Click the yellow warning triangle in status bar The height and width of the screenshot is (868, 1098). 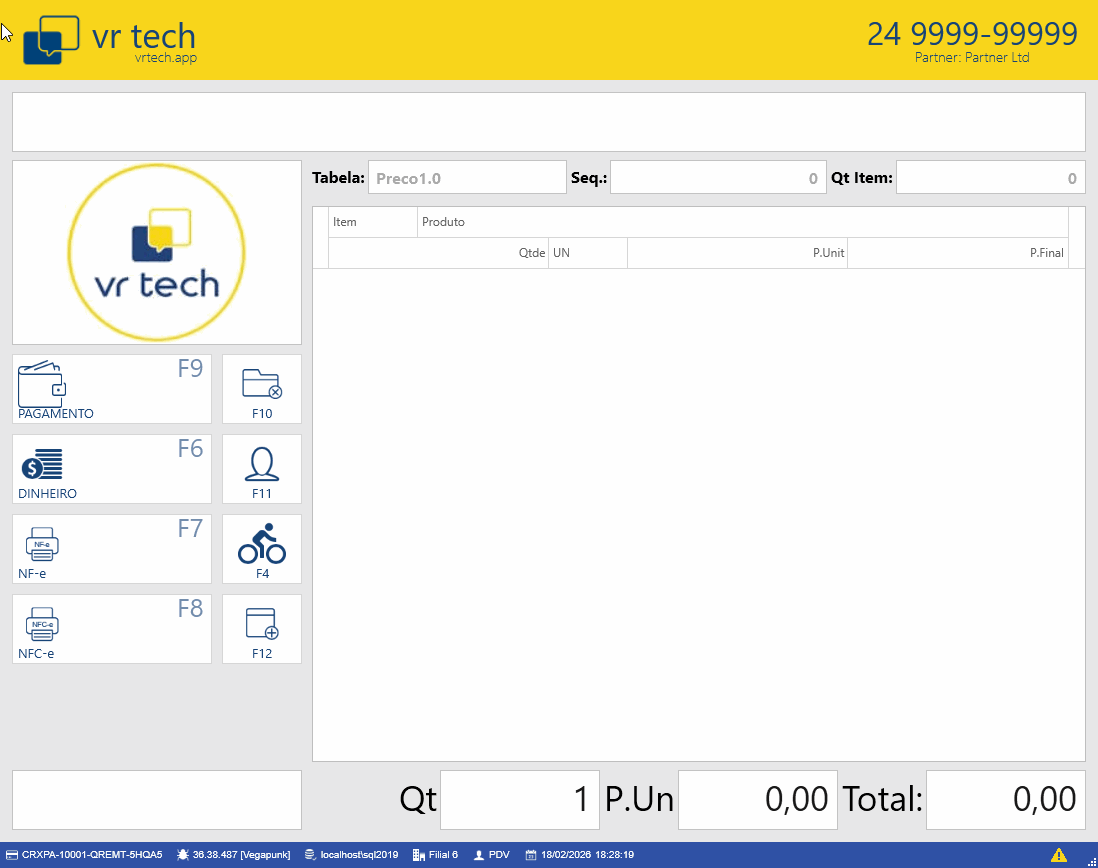click(1058, 854)
